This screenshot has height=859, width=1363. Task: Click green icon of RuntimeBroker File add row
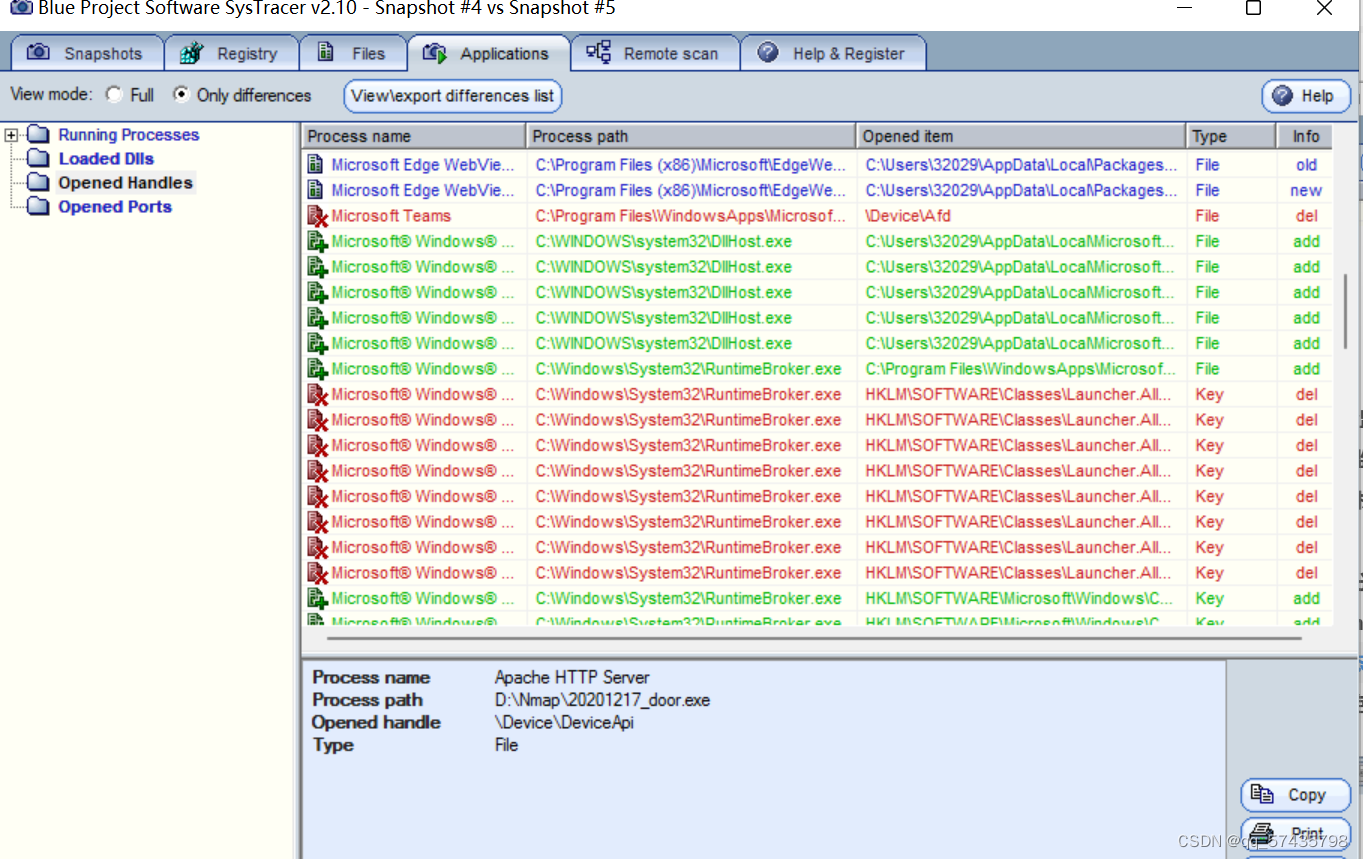(x=317, y=369)
